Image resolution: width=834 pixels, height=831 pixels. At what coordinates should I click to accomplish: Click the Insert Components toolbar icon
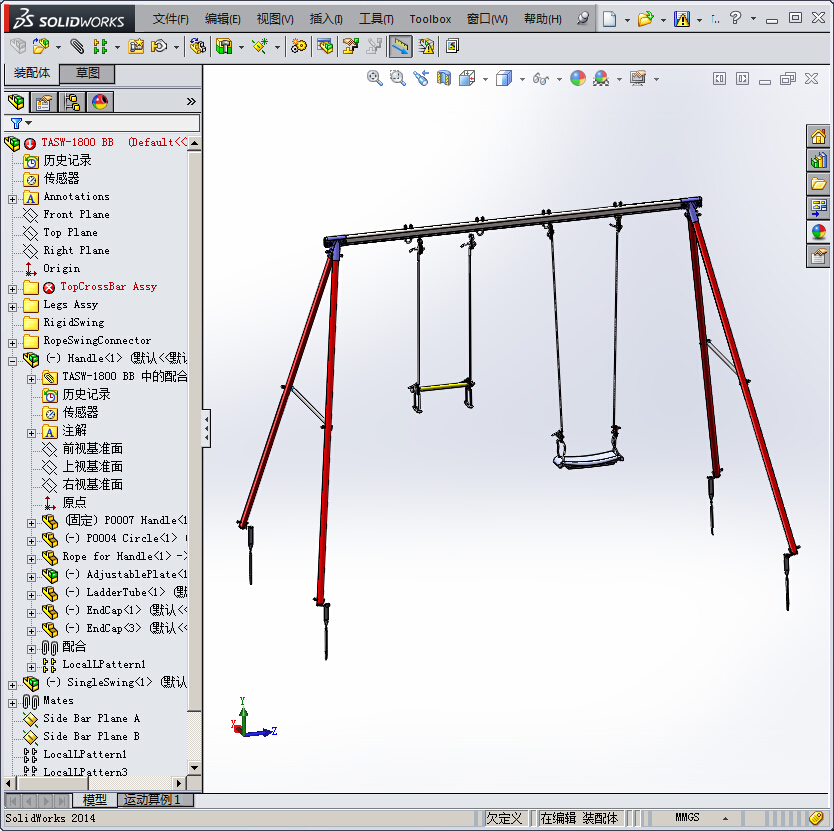(41, 47)
